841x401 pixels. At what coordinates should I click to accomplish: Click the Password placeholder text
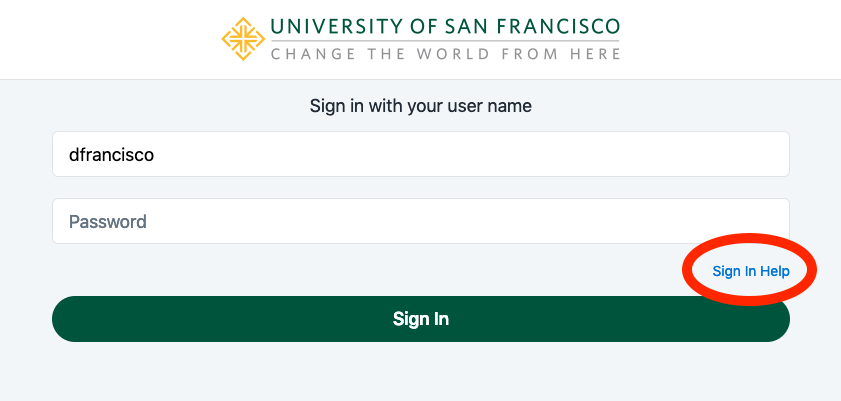click(x=108, y=221)
